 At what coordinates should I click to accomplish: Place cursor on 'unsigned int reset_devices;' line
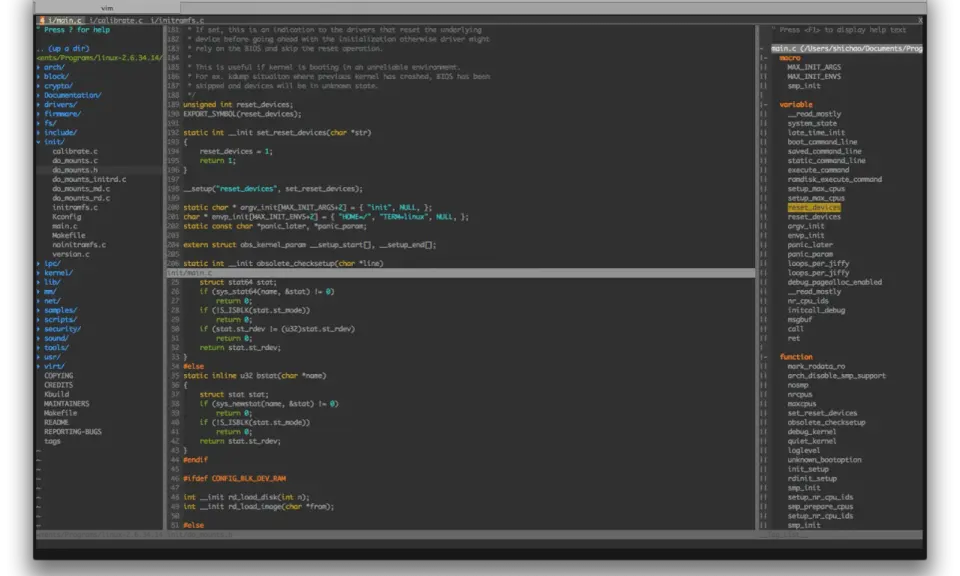pos(238,105)
